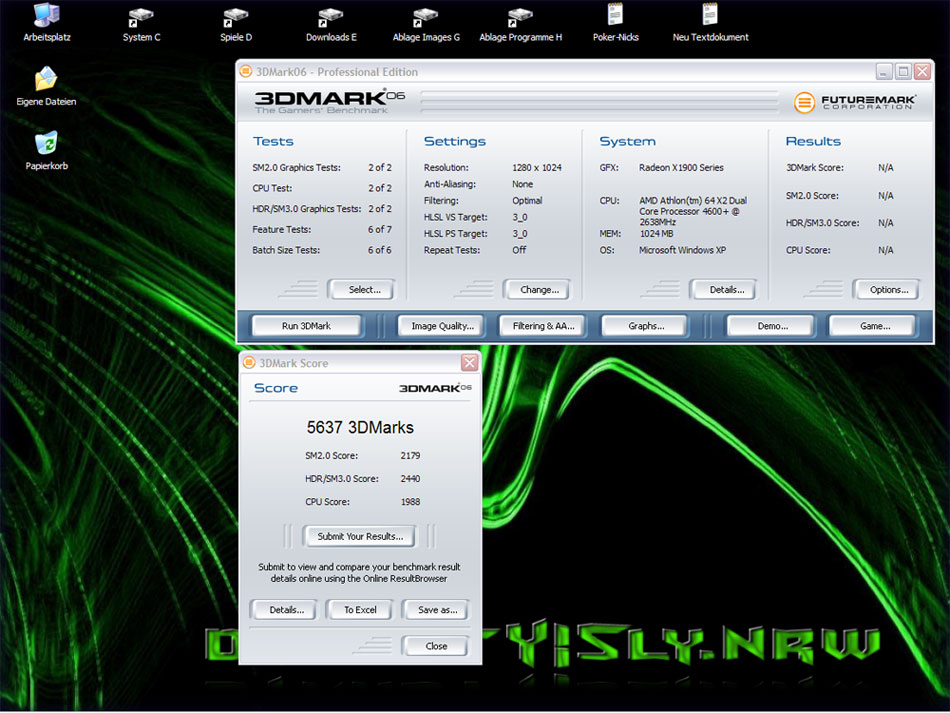
Task: Click the Close button in Score dialog
Action: (435, 646)
